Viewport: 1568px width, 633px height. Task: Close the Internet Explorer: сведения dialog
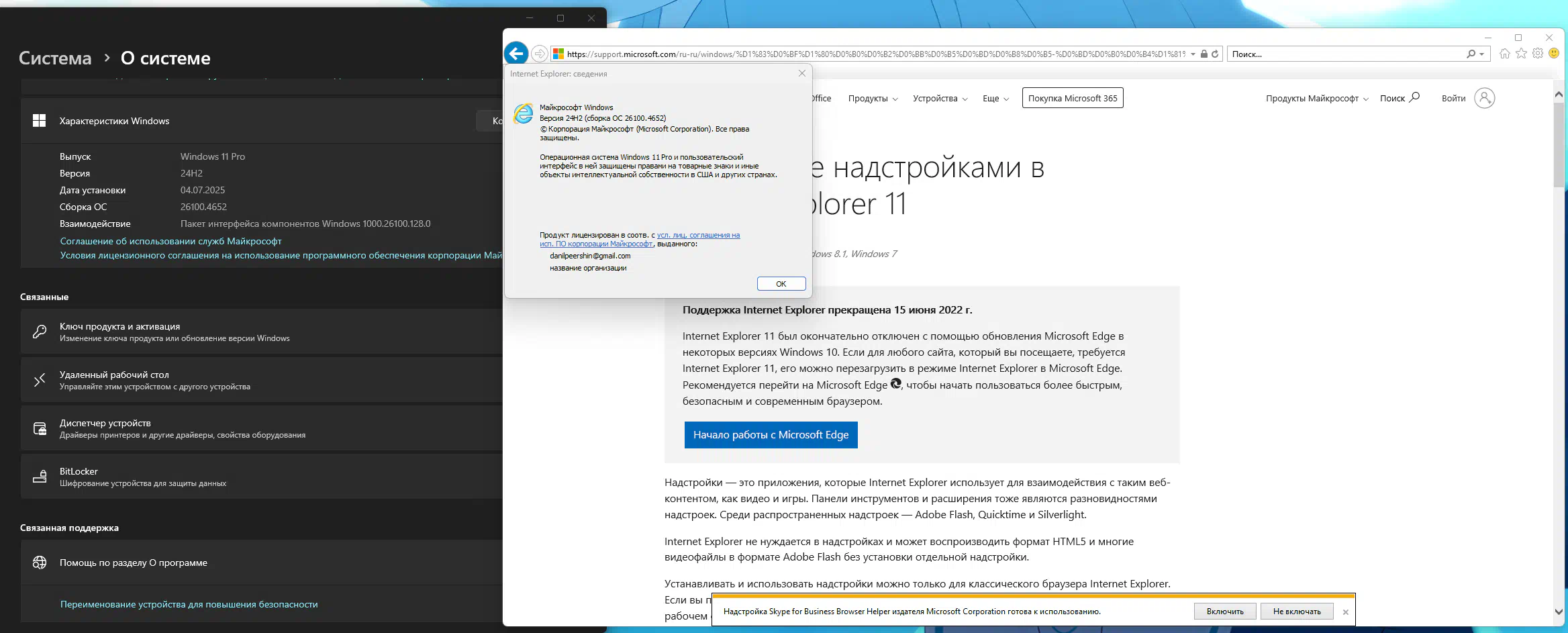pyautogui.click(x=801, y=73)
